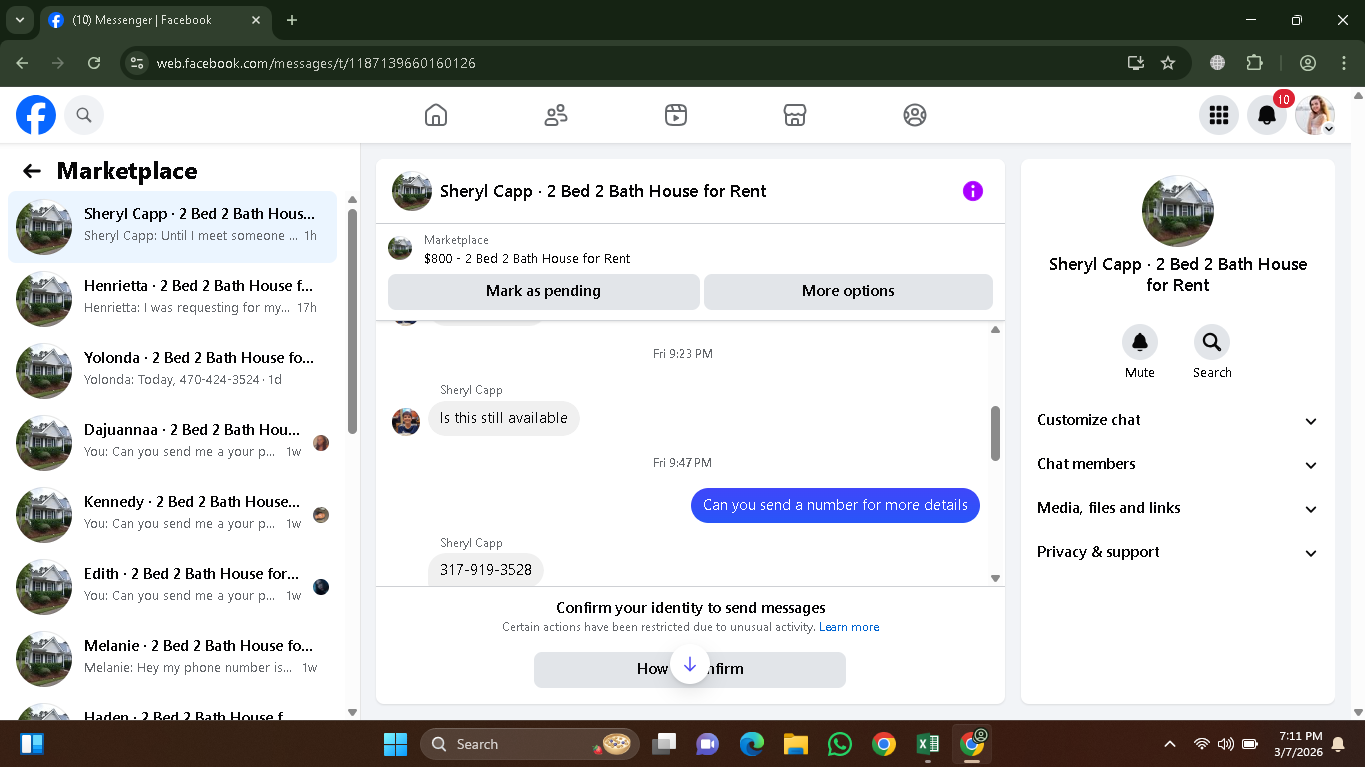Click the 'Can you send a number' message
The height and width of the screenshot is (767, 1365).
point(835,505)
